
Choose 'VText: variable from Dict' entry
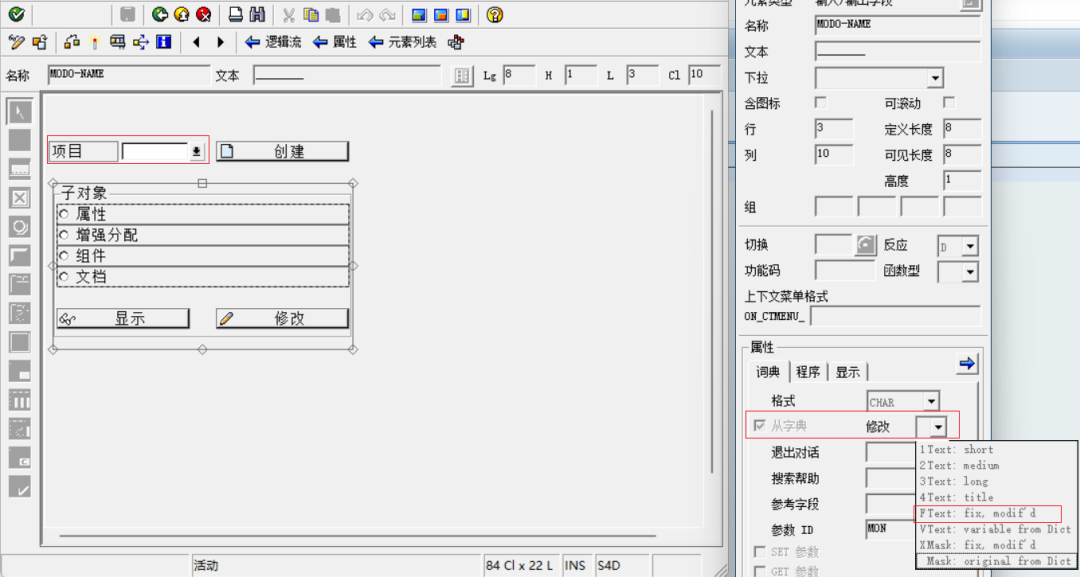(x=995, y=529)
